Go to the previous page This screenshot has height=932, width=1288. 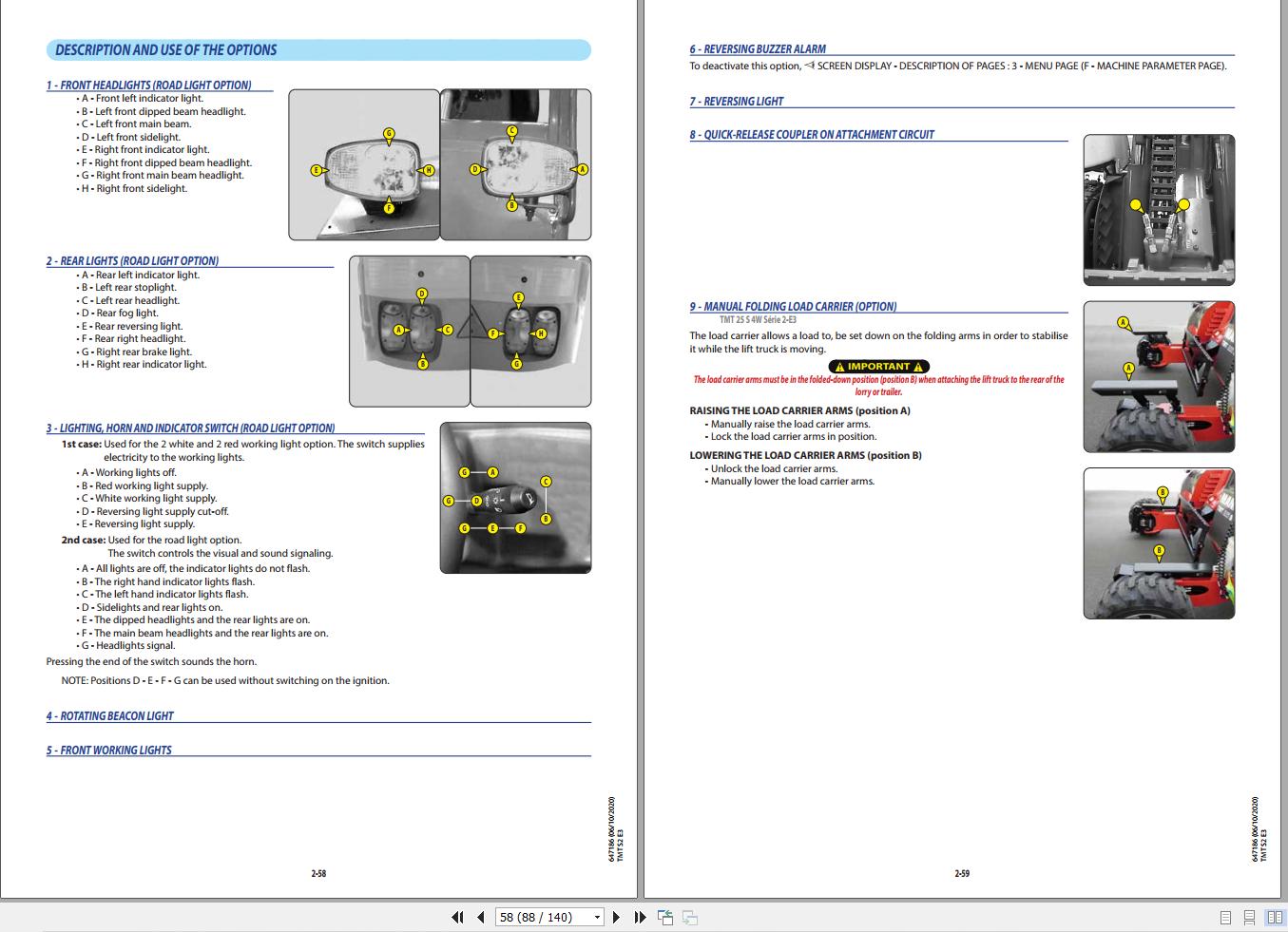481,917
